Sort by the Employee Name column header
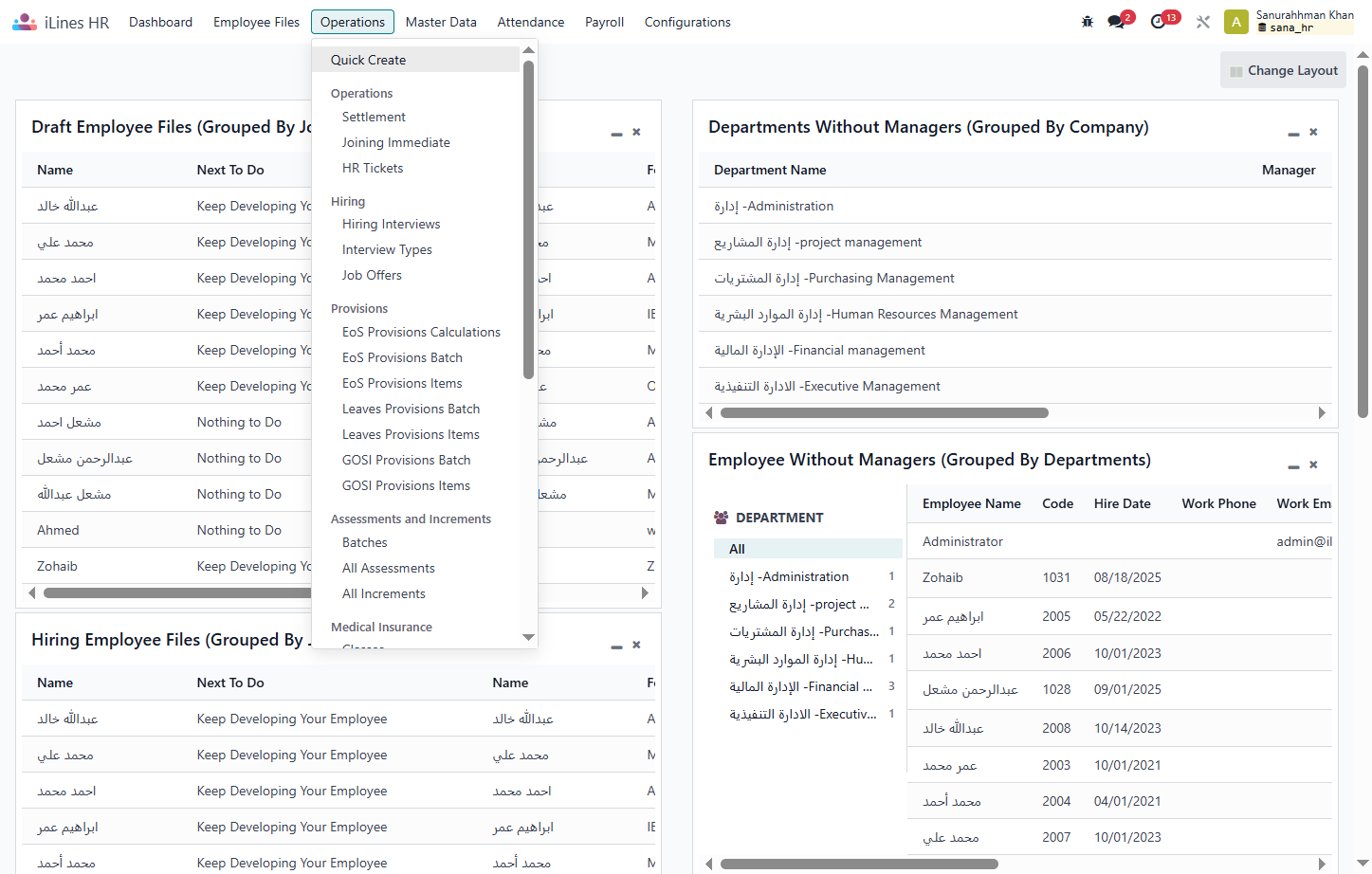 tap(972, 503)
